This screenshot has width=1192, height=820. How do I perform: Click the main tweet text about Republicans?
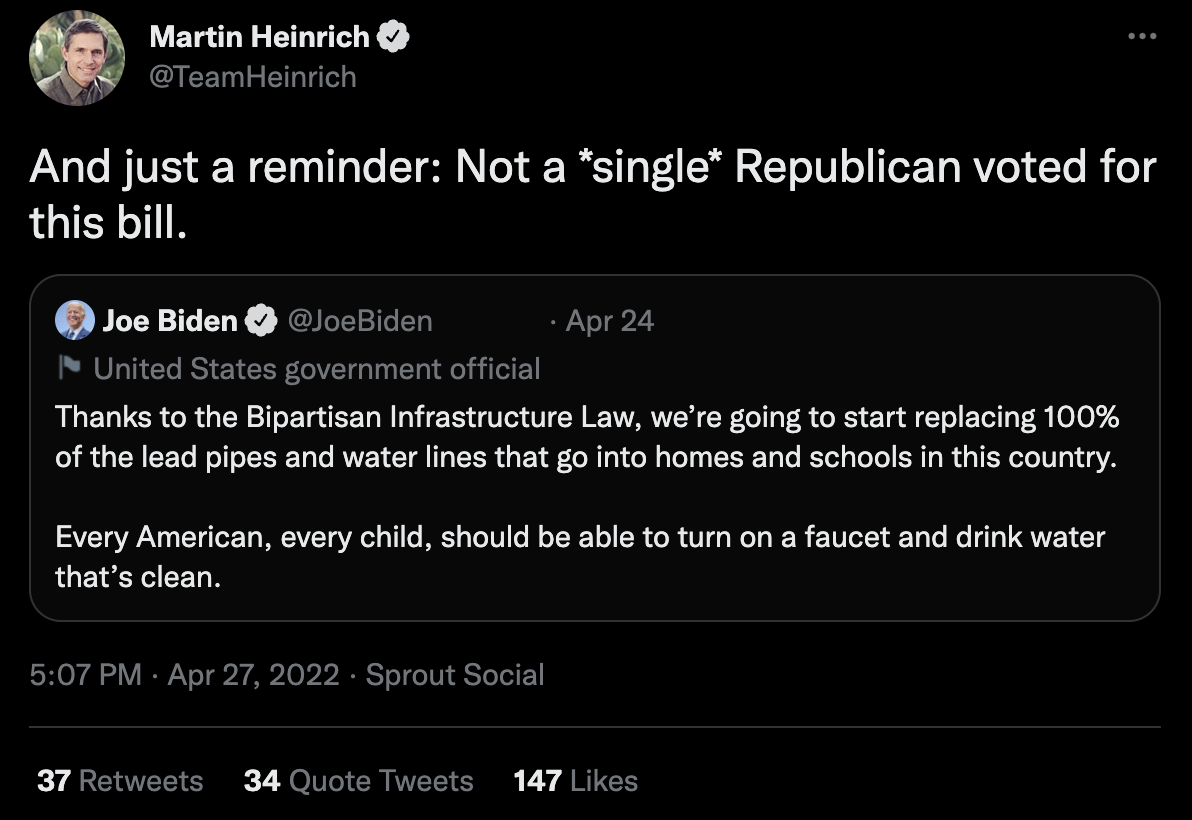pyautogui.click(x=592, y=194)
